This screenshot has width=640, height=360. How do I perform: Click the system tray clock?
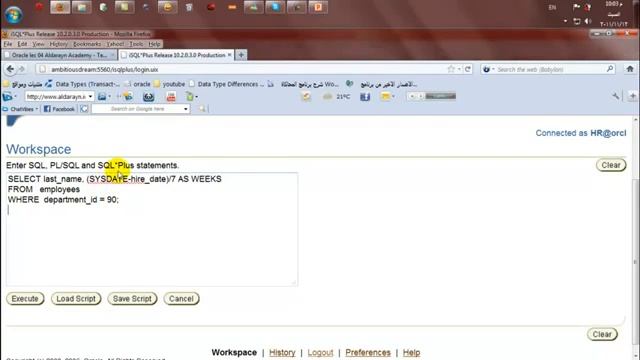click(x=613, y=14)
